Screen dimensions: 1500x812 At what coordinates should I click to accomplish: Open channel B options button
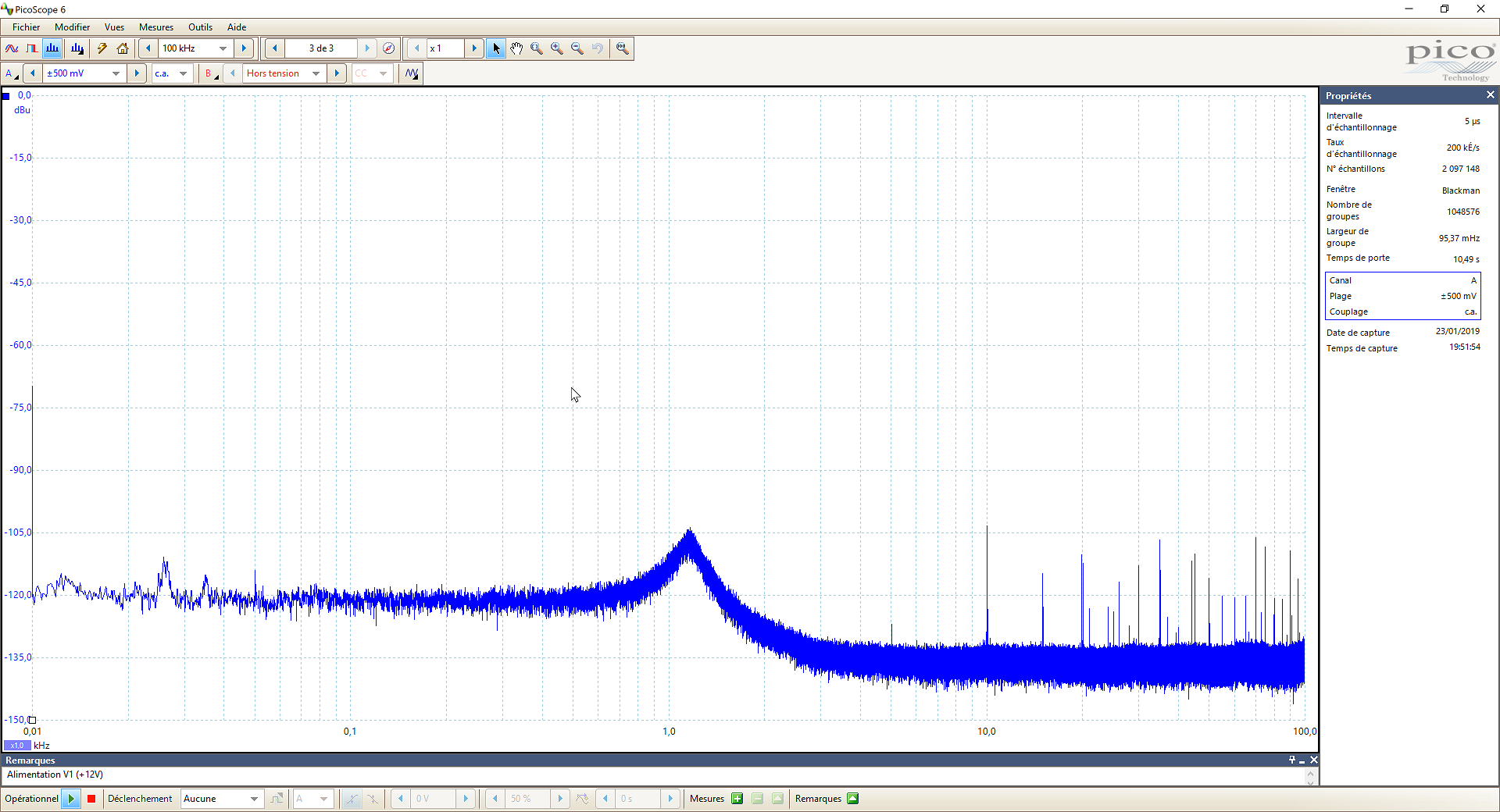211,73
